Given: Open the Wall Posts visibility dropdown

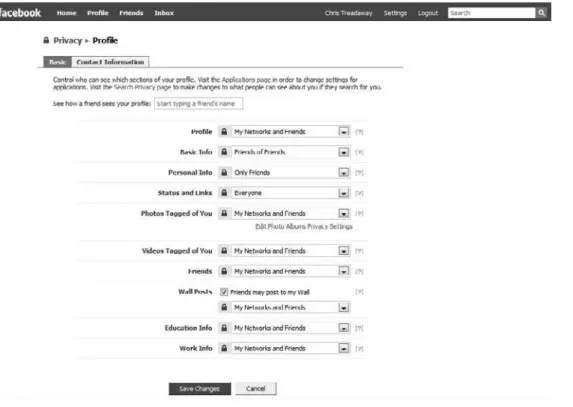Looking at the screenshot, I should pyautogui.click(x=291, y=308).
